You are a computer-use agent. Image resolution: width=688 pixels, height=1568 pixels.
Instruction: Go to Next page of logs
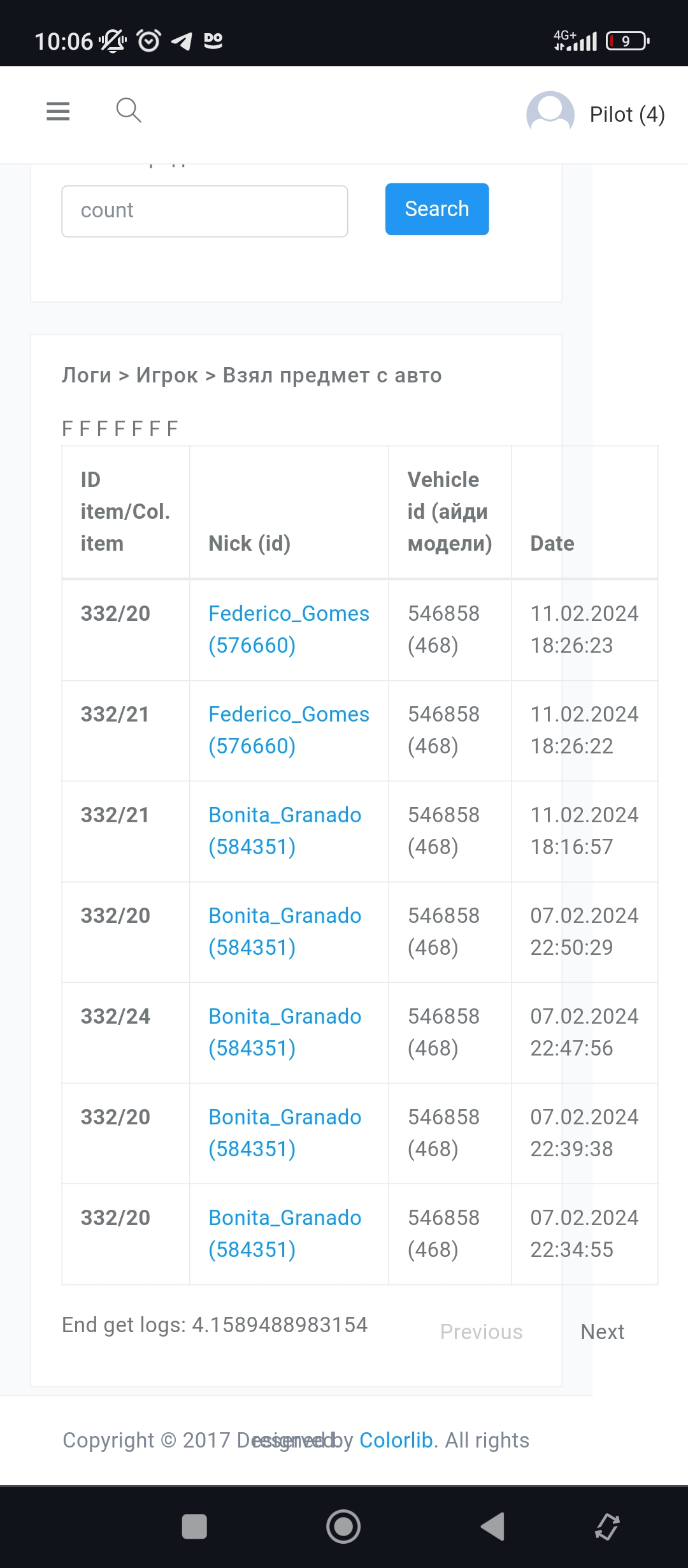(602, 1332)
